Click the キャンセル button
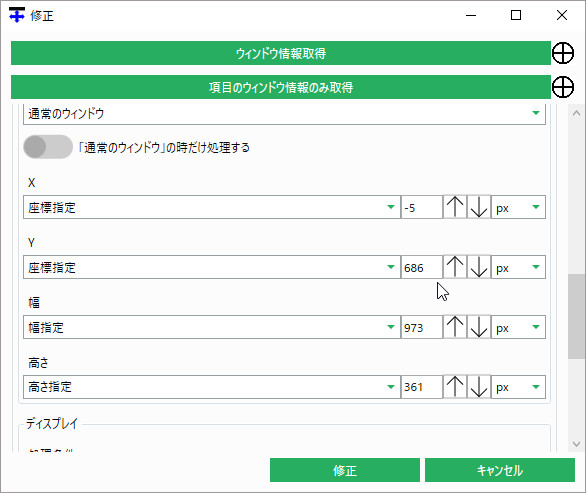Viewport: 586px width, 493px height. click(500, 470)
